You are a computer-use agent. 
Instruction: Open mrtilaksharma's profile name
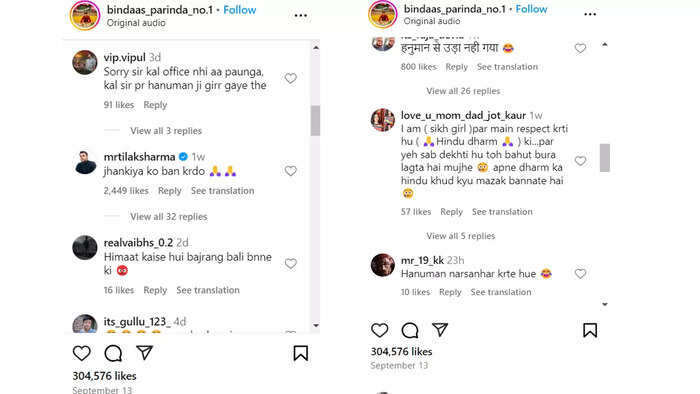click(x=139, y=157)
